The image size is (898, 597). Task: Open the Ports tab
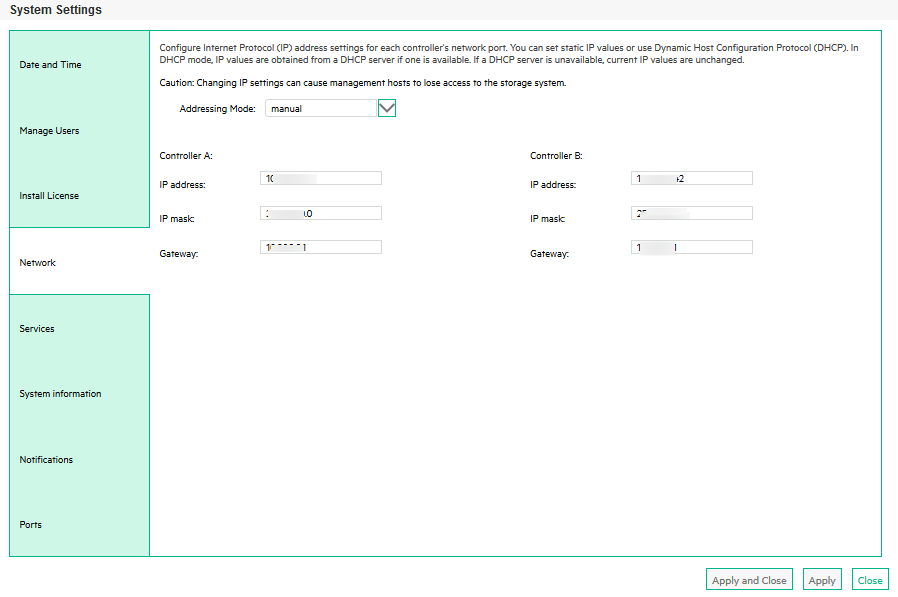pyautogui.click(x=31, y=524)
